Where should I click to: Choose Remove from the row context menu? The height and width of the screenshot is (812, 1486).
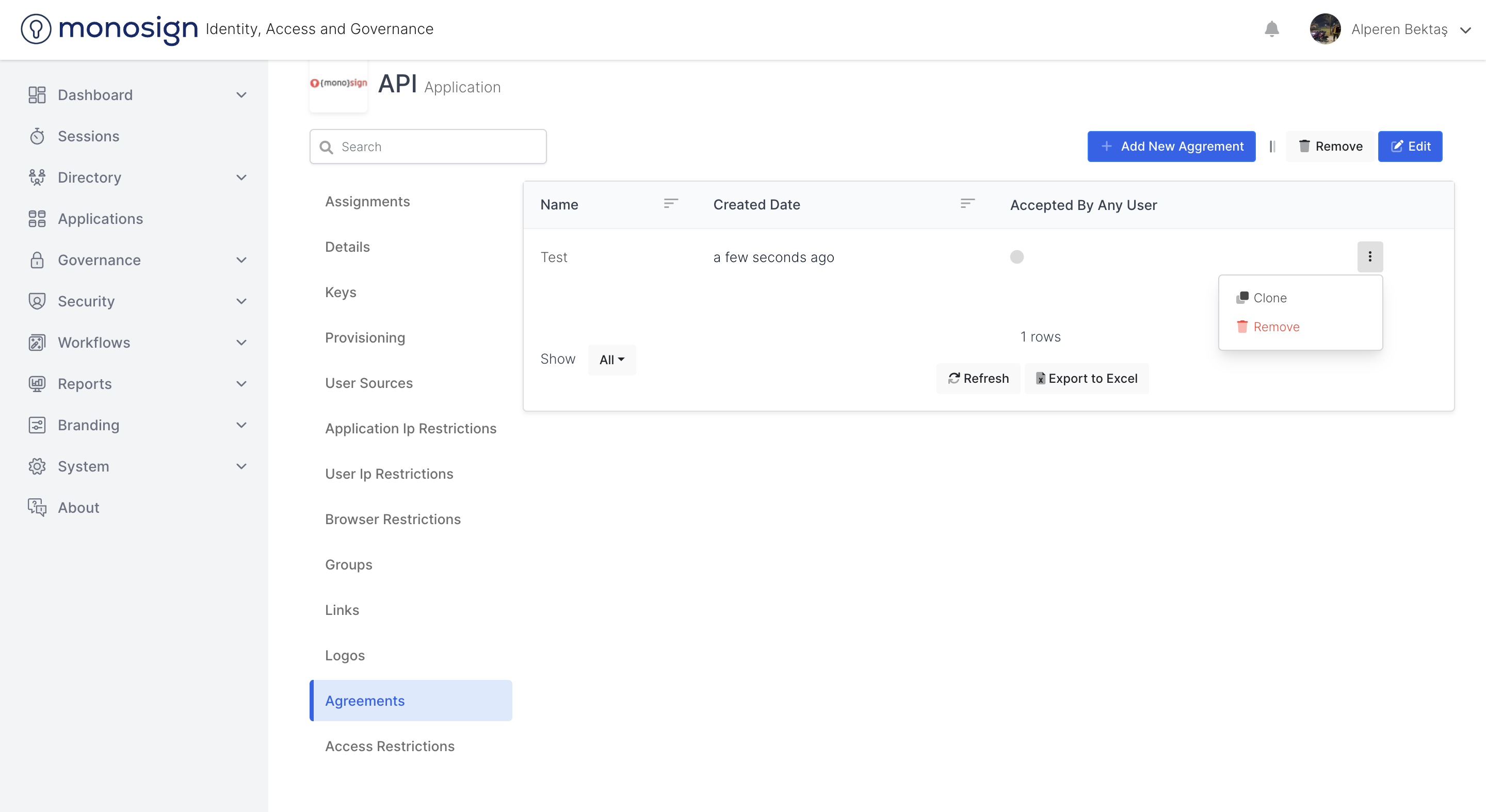[x=1275, y=327]
